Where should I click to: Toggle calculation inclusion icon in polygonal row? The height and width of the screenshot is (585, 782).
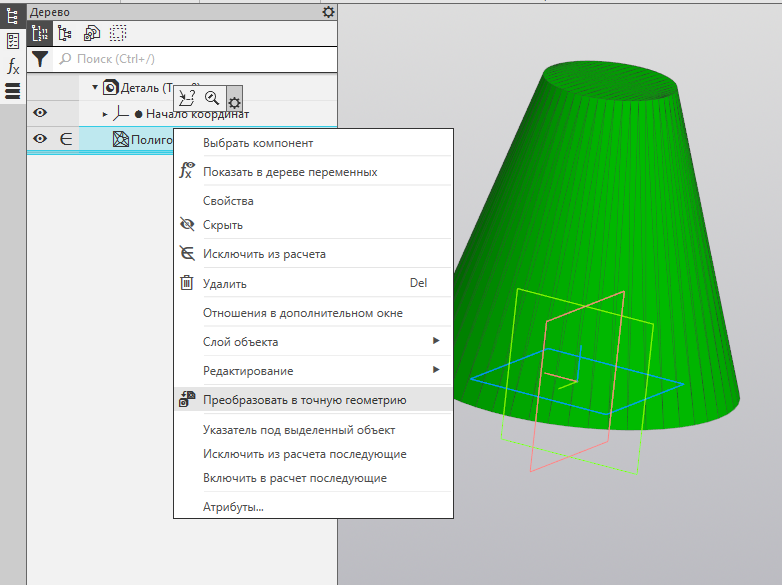(66, 139)
